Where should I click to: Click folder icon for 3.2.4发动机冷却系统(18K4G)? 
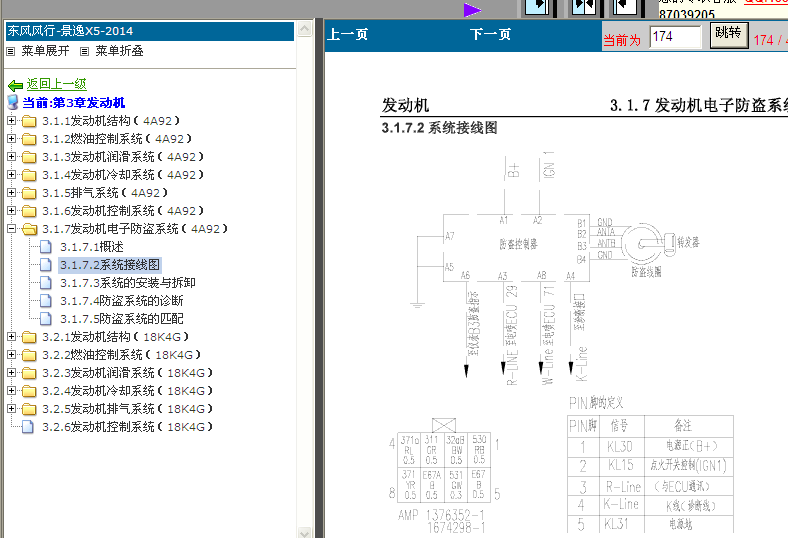coord(29,391)
